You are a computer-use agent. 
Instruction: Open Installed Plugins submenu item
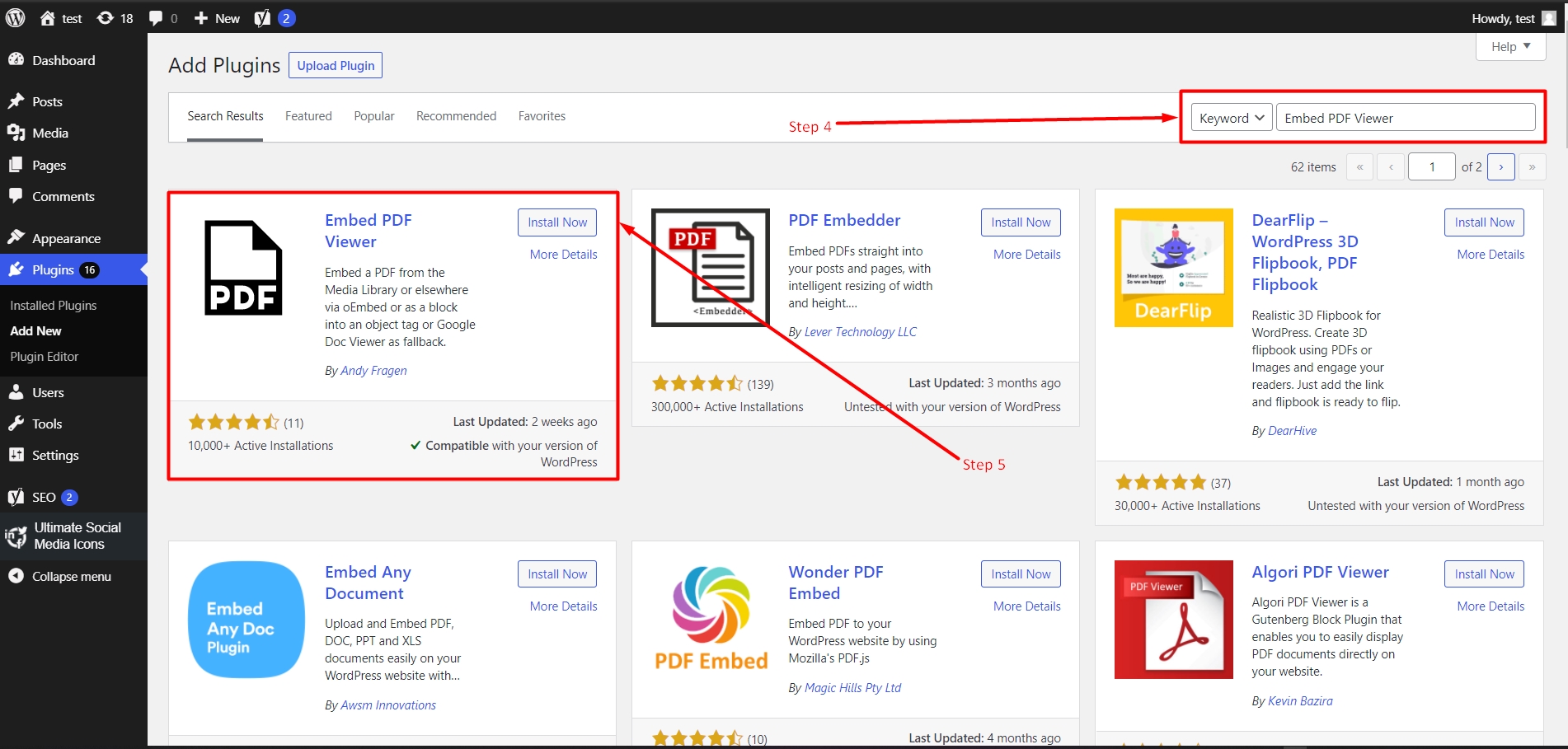point(54,305)
